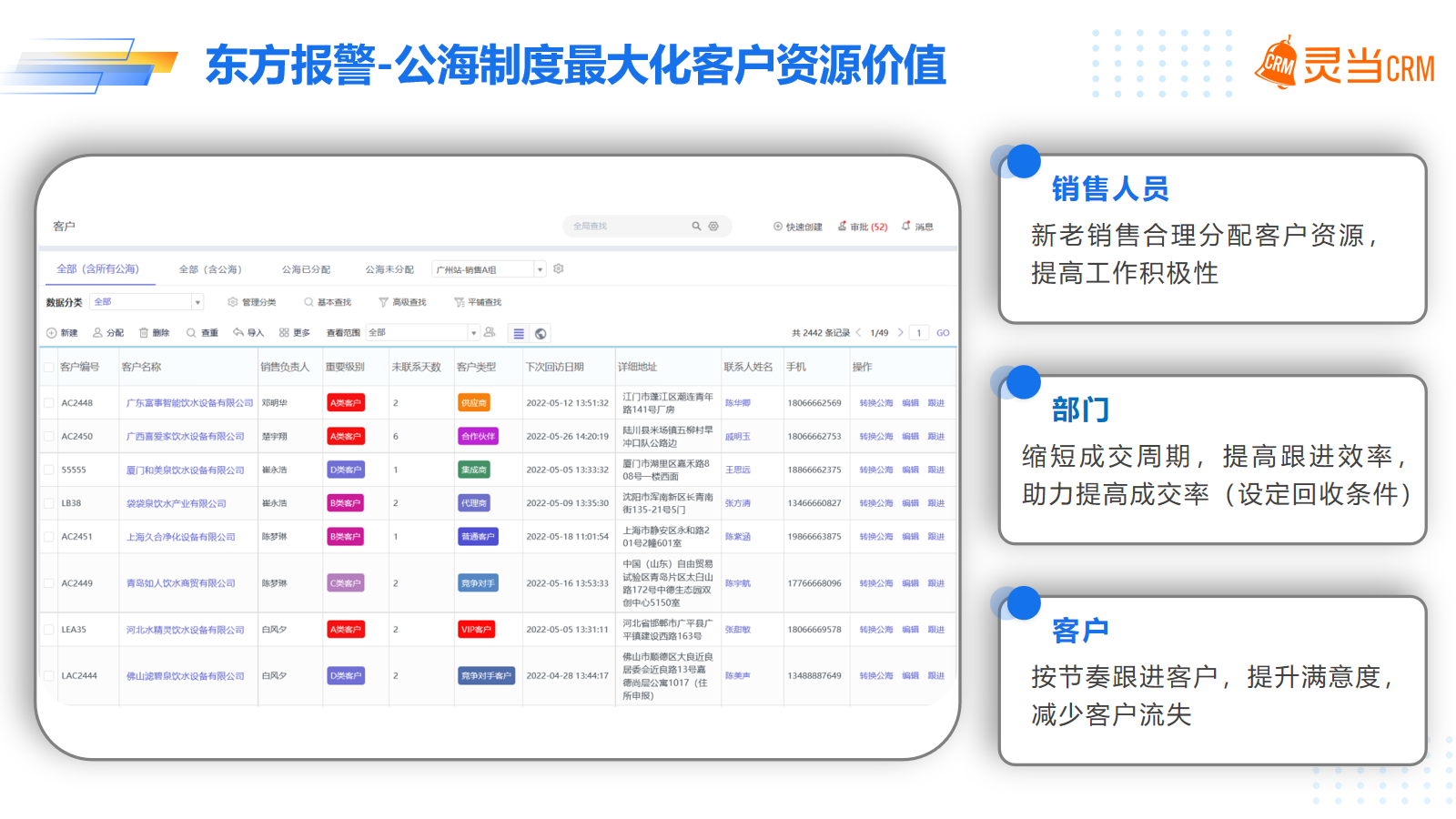The width and height of the screenshot is (1456, 819).
Task: Click the page number input field
Action: coord(919,333)
